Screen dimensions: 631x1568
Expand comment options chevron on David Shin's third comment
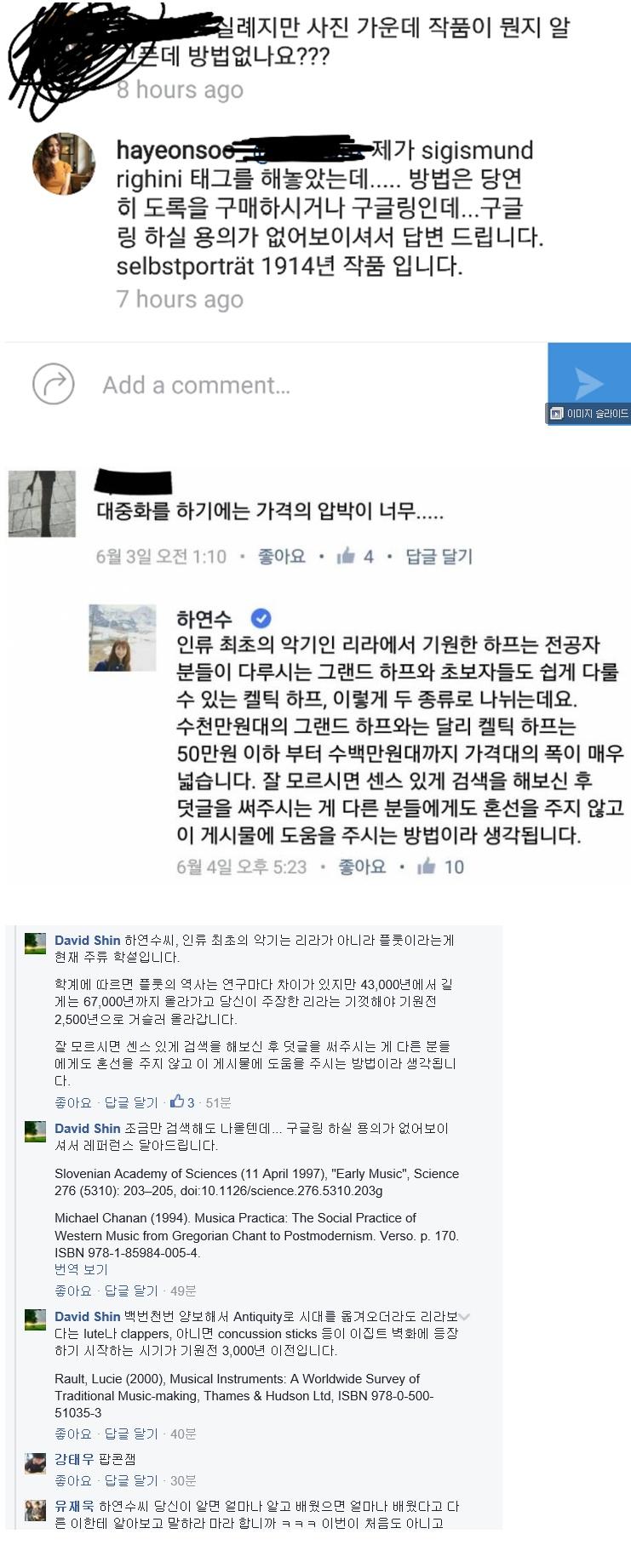[465, 1316]
